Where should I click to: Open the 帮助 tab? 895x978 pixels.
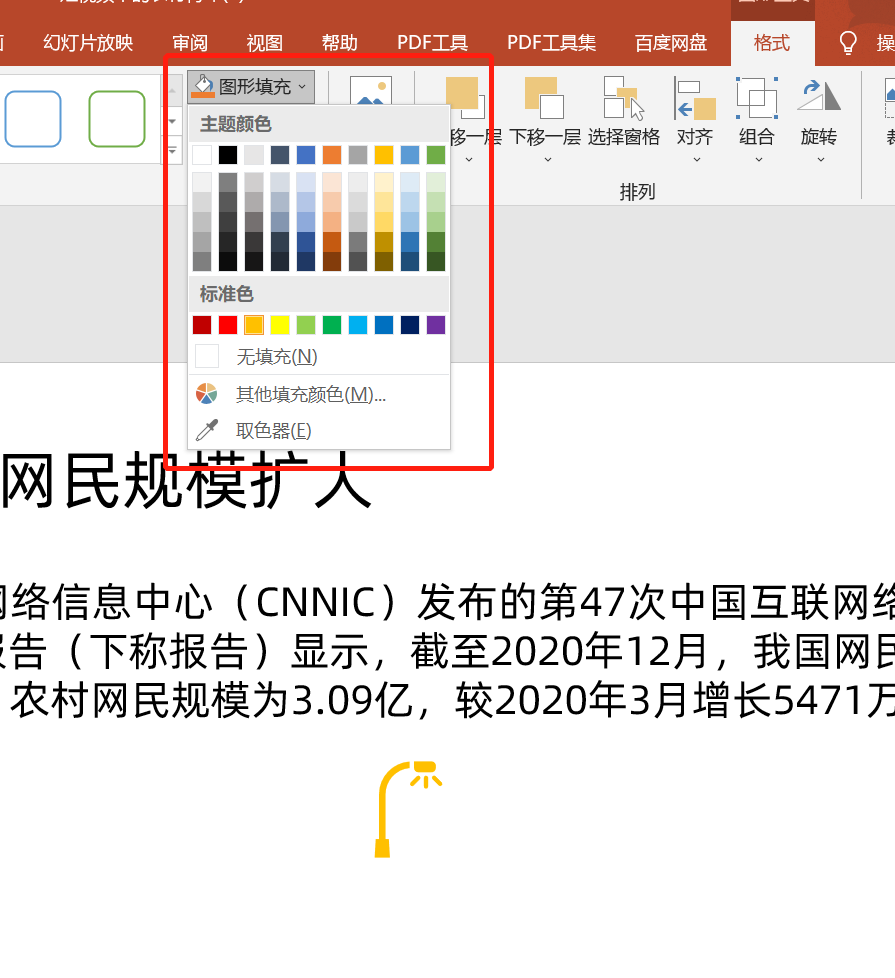[x=339, y=43]
